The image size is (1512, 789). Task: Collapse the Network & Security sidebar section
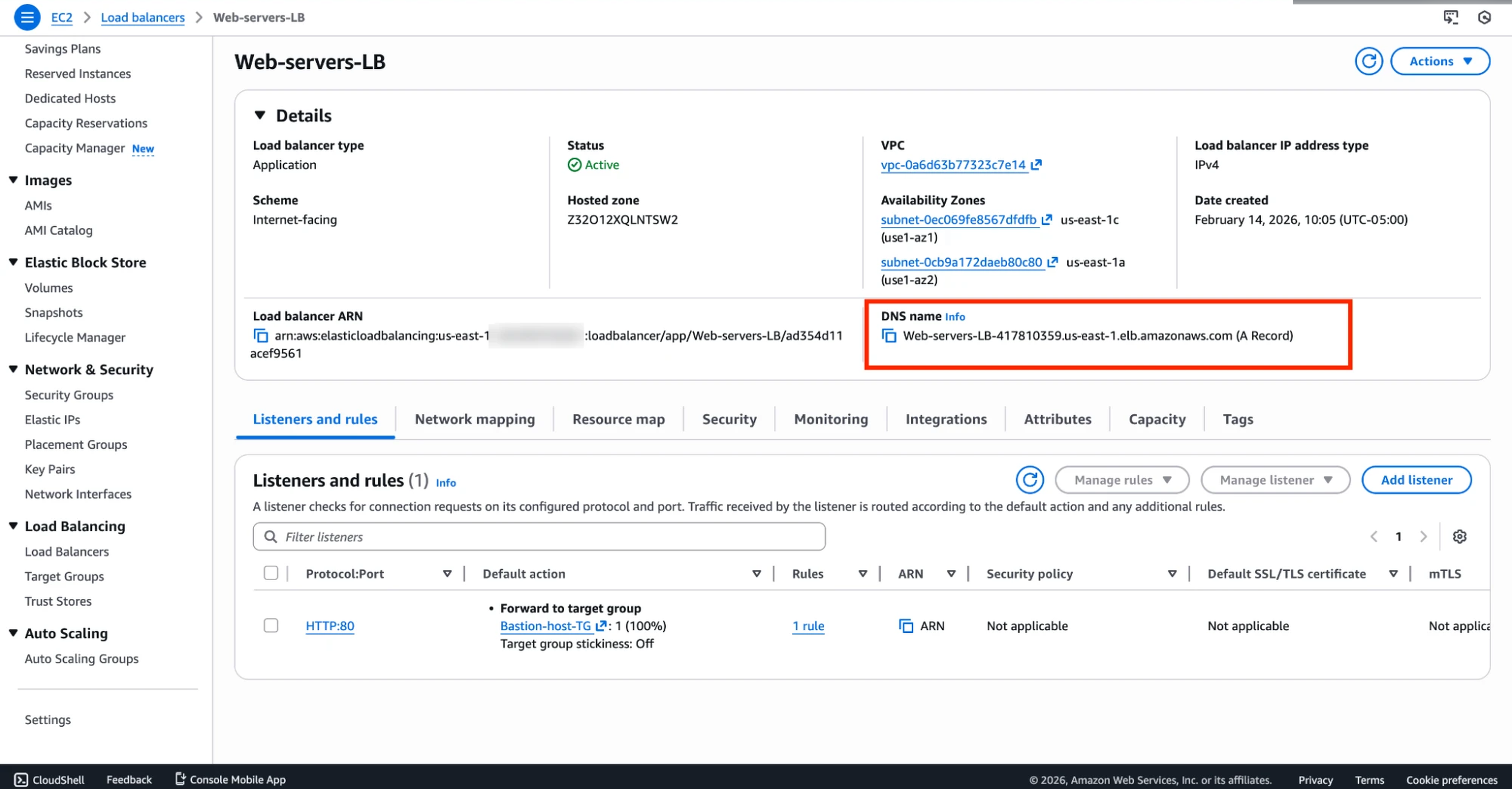[13, 369]
